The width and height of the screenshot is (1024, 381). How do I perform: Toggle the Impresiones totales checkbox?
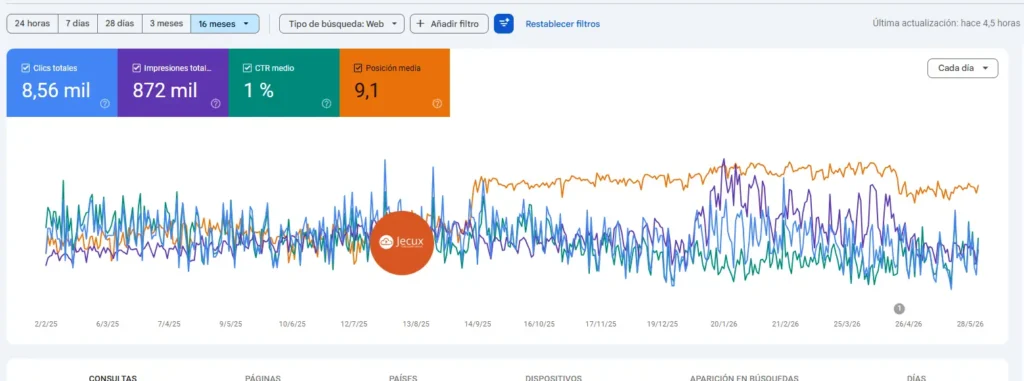[x=136, y=67]
